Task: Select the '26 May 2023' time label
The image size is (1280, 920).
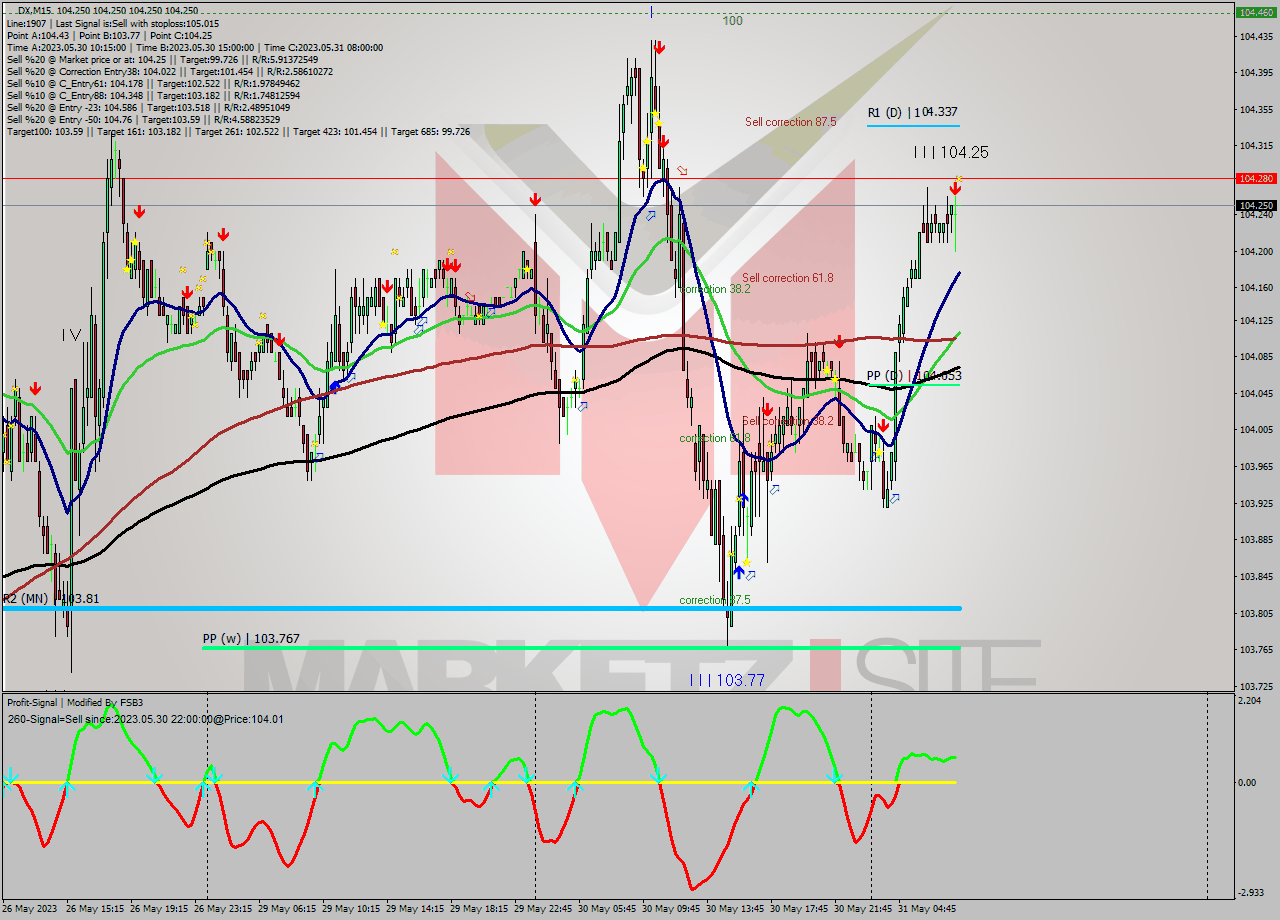Action: click(29, 909)
